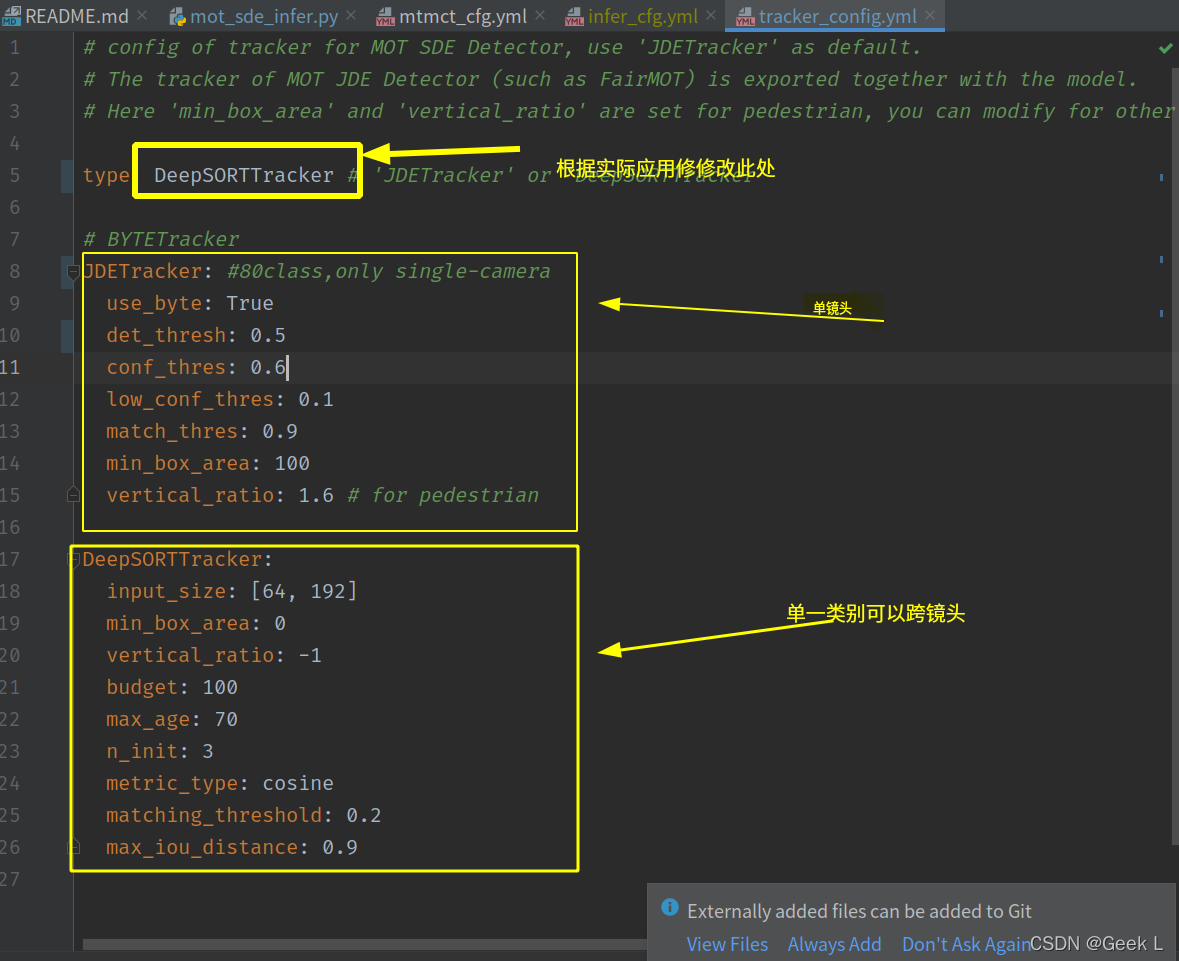Viewport: 1179px width, 961px height.
Task: Switch to the mot_sde_infer.py tab
Action: 264,16
